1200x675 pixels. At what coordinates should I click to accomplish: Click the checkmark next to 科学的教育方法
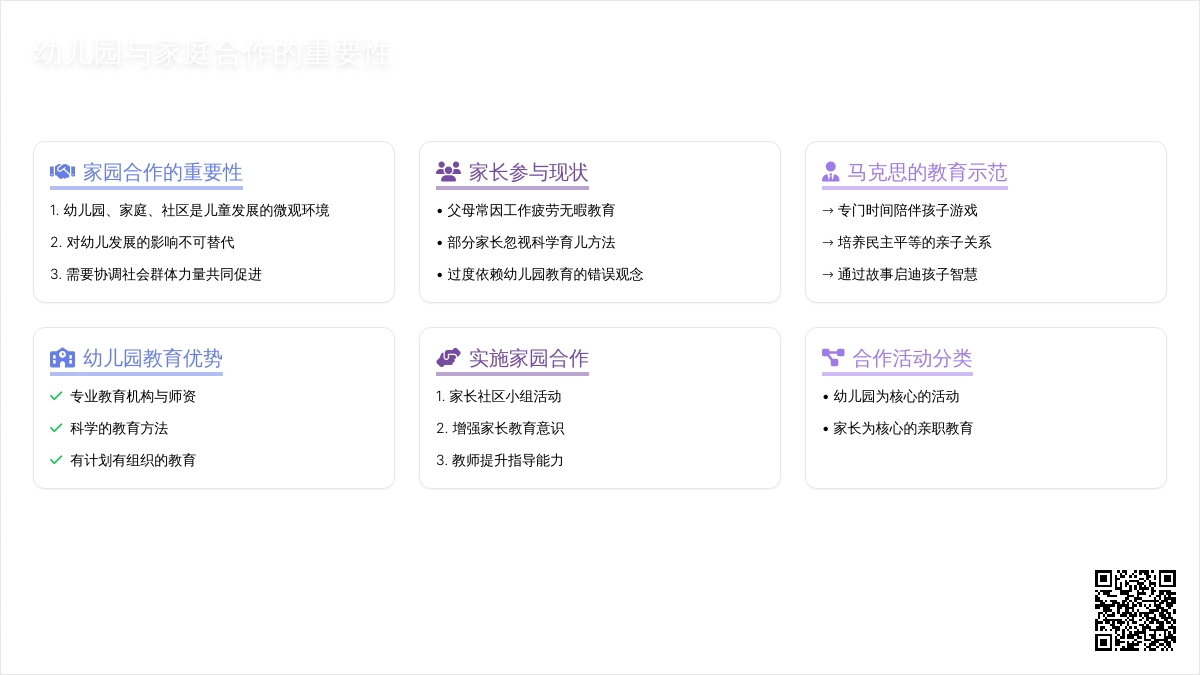pos(57,428)
